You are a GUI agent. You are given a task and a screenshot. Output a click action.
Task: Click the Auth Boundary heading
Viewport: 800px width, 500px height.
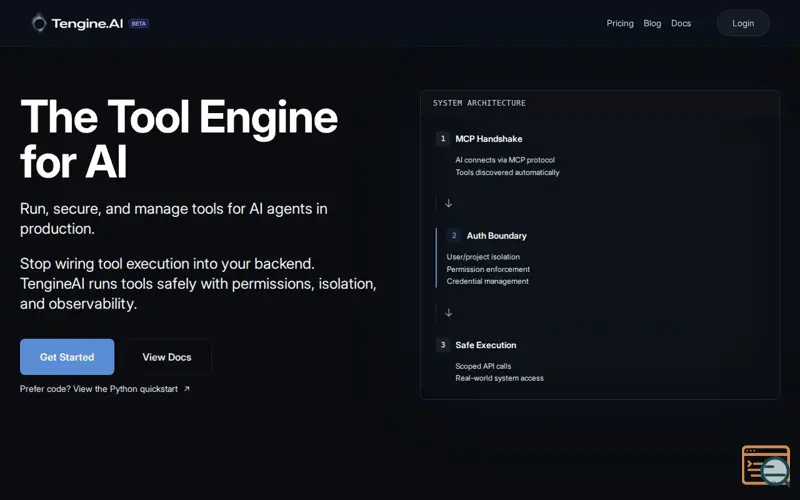(496, 236)
